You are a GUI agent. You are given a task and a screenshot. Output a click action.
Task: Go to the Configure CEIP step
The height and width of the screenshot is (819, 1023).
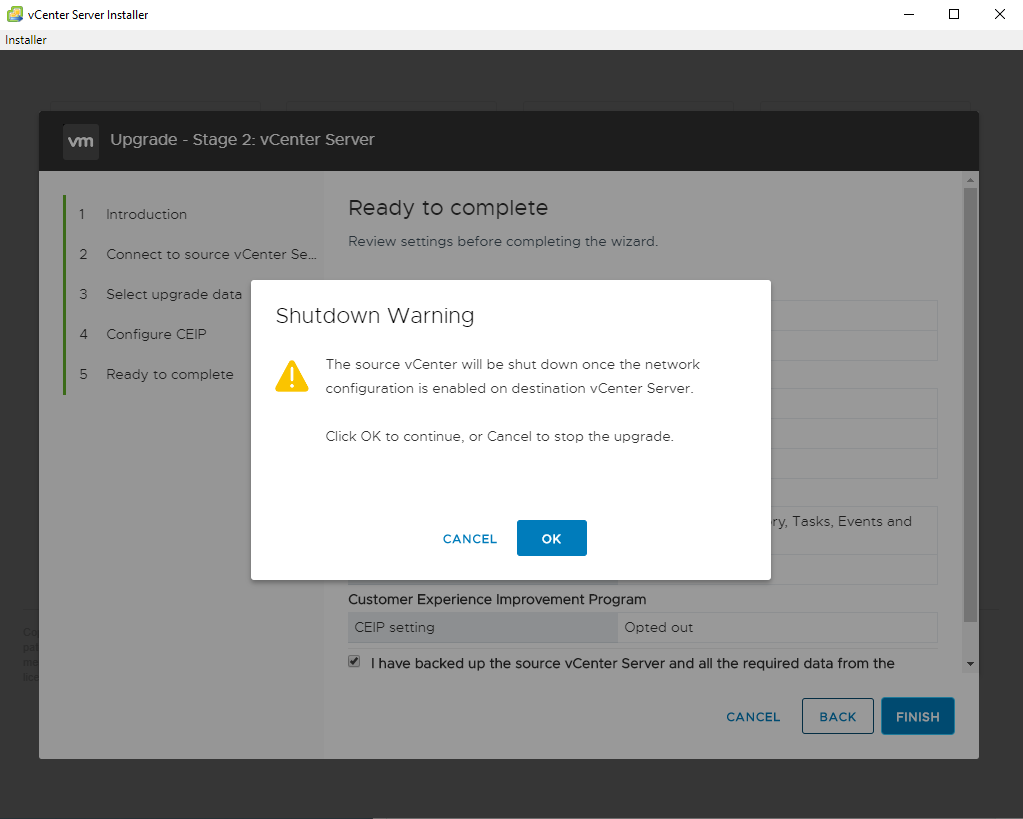156,334
